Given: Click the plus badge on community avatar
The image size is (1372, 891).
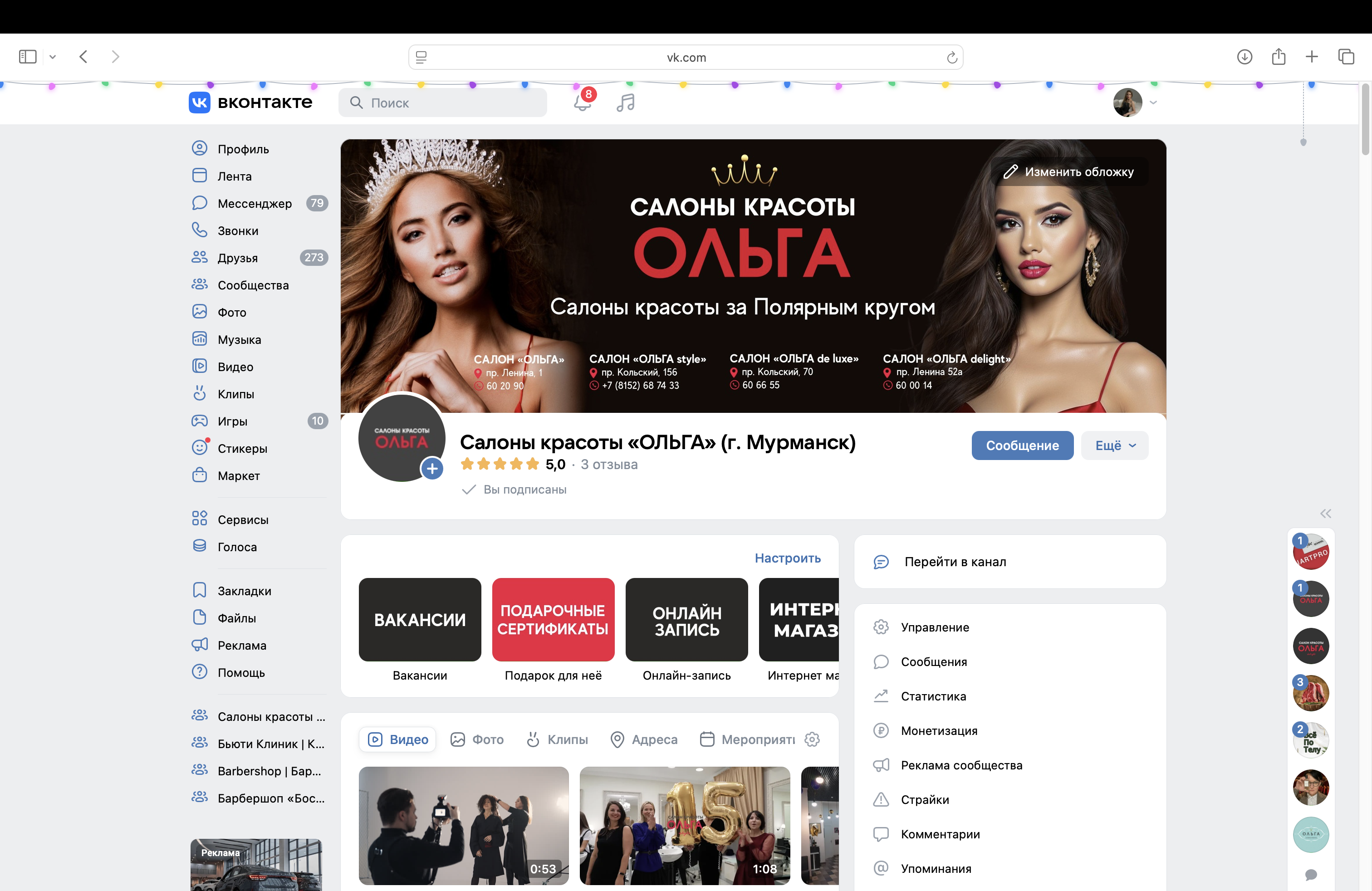Looking at the screenshot, I should point(432,469).
